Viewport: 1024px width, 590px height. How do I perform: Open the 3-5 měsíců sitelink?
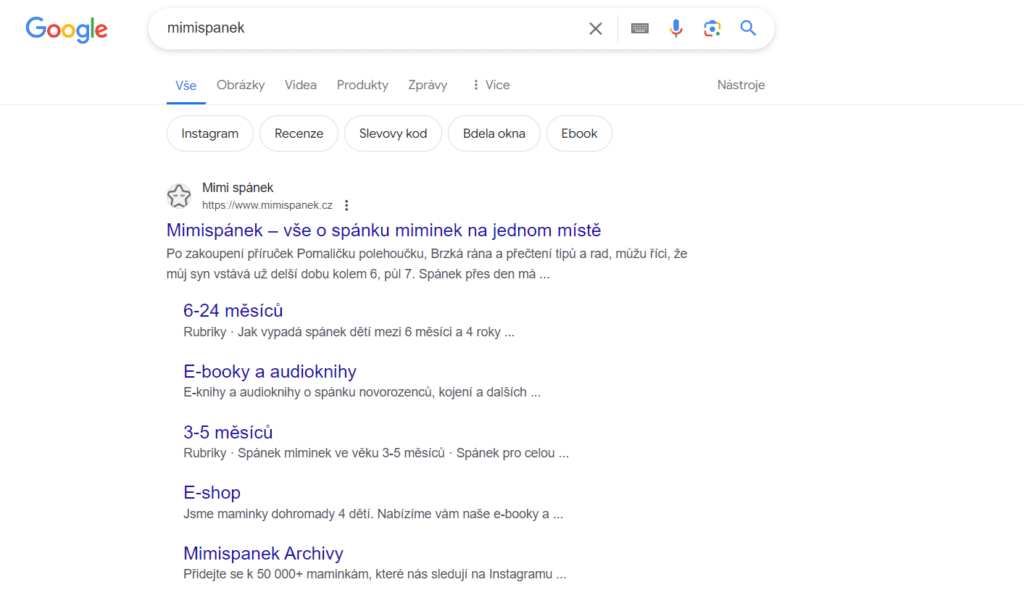coord(228,432)
